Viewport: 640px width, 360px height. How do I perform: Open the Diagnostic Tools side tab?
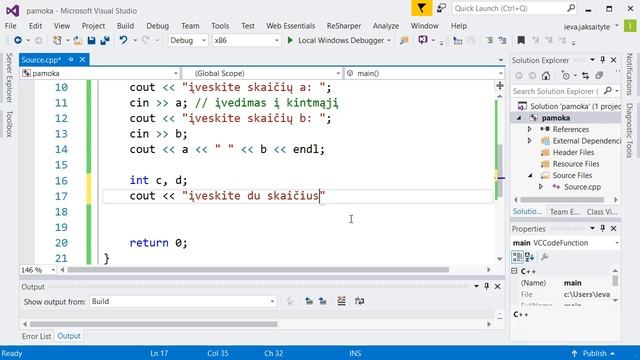(x=629, y=130)
